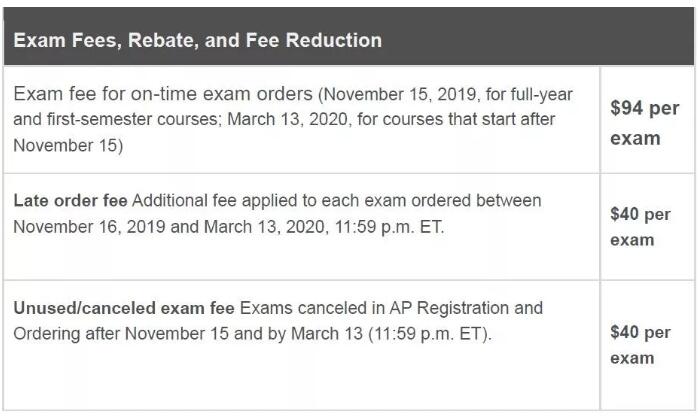Click the trailing "November 15)" text in the first row
Screen dimensions: 699x417
click(68, 146)
